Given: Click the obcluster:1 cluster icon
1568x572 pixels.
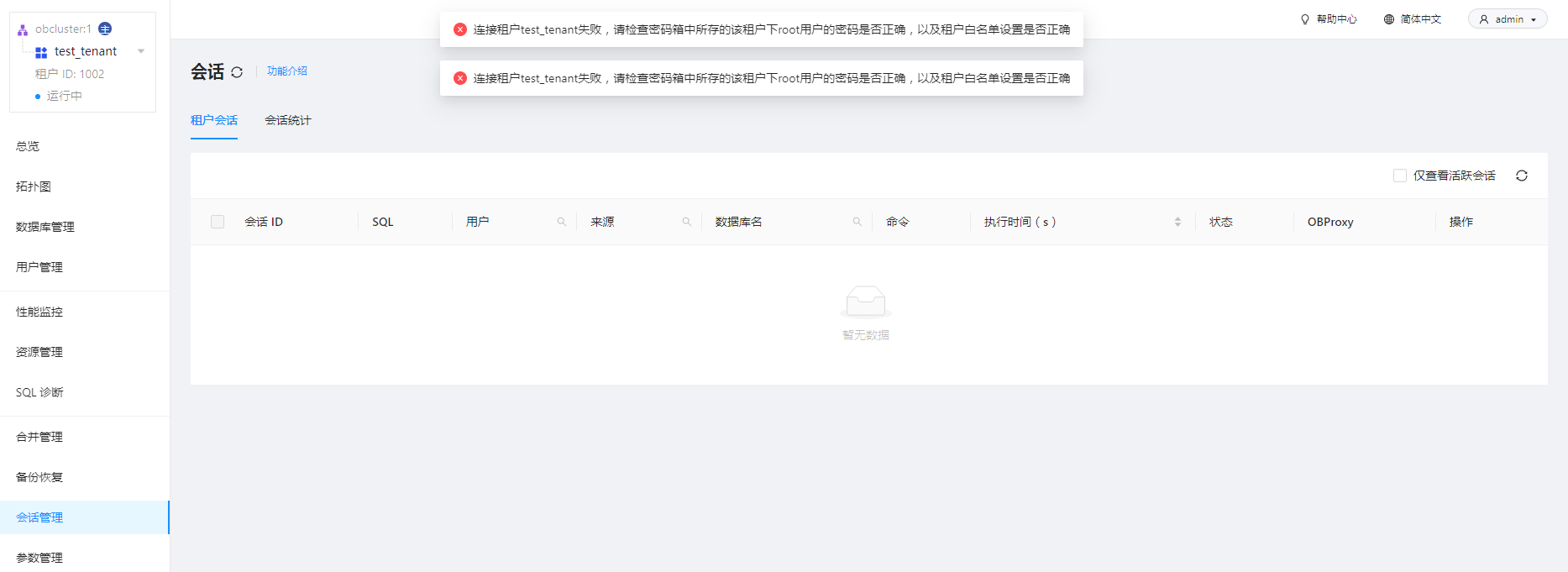Looking at the screenshot, I should pos(23,29).
